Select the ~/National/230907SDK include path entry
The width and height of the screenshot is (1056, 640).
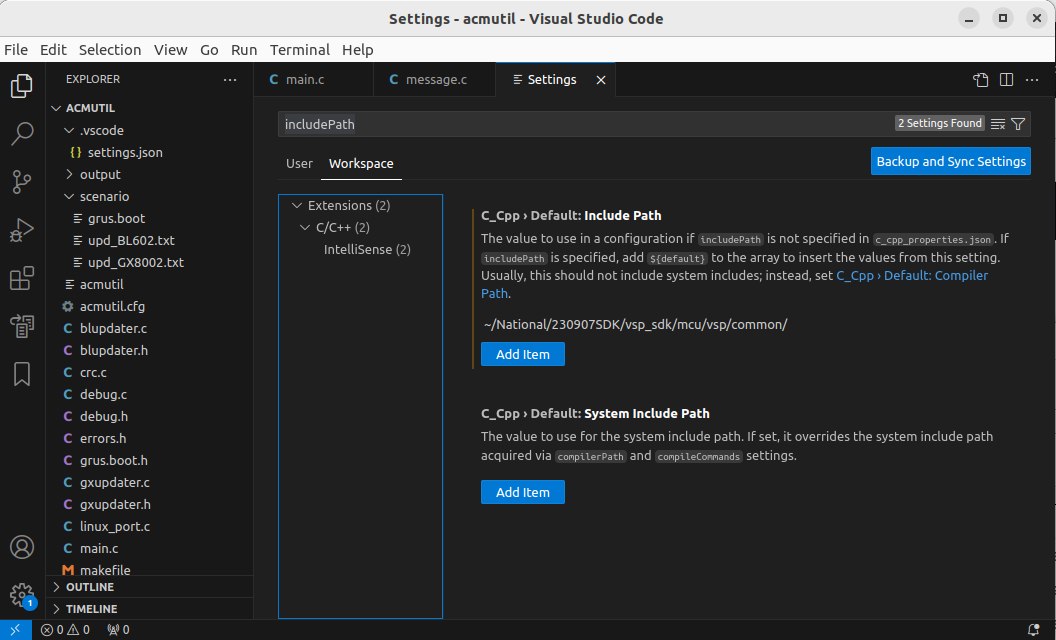coord(635,325)
